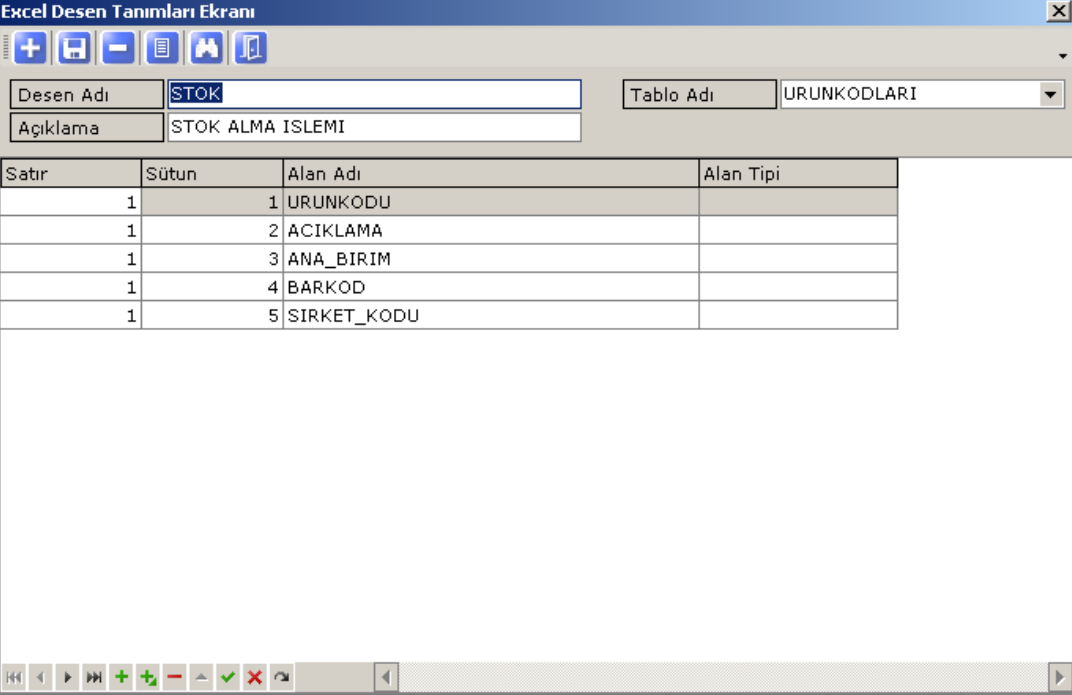Jump to last record in grid navigator
This screenshot has width=1072, height=695.
tap(94, 677)
